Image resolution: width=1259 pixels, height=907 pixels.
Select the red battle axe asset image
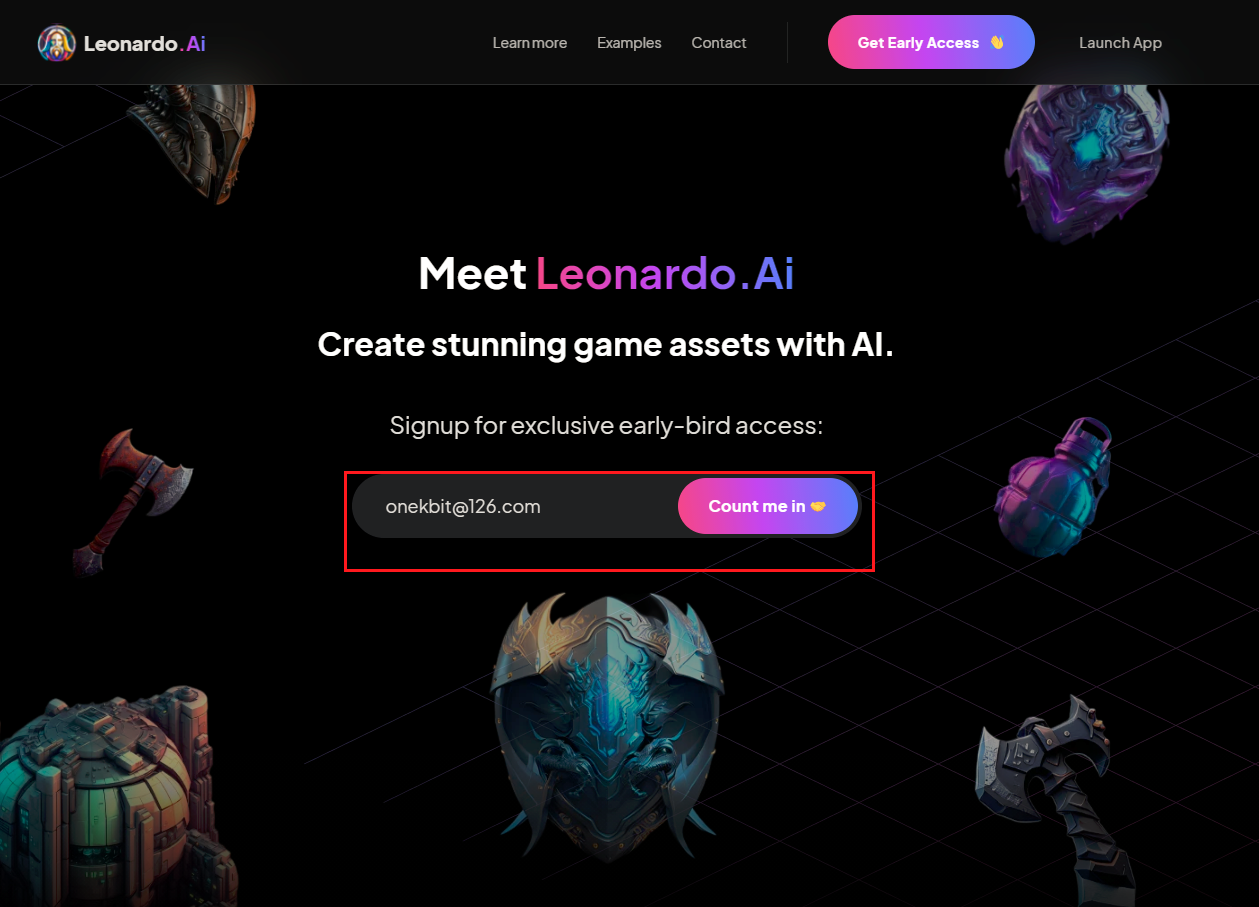point(131,499)
